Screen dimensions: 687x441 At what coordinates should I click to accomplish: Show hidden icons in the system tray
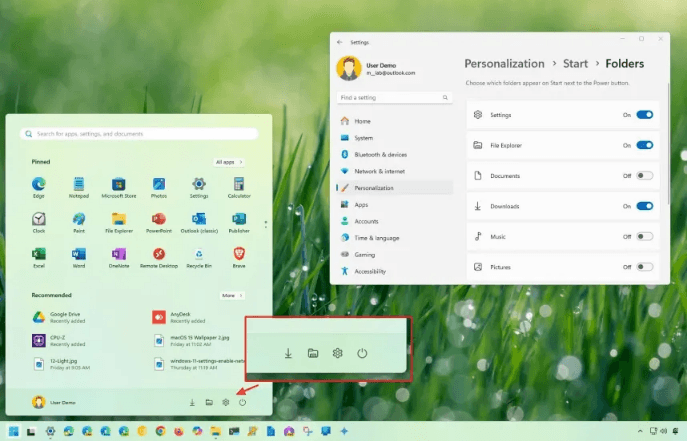(640, 431)
